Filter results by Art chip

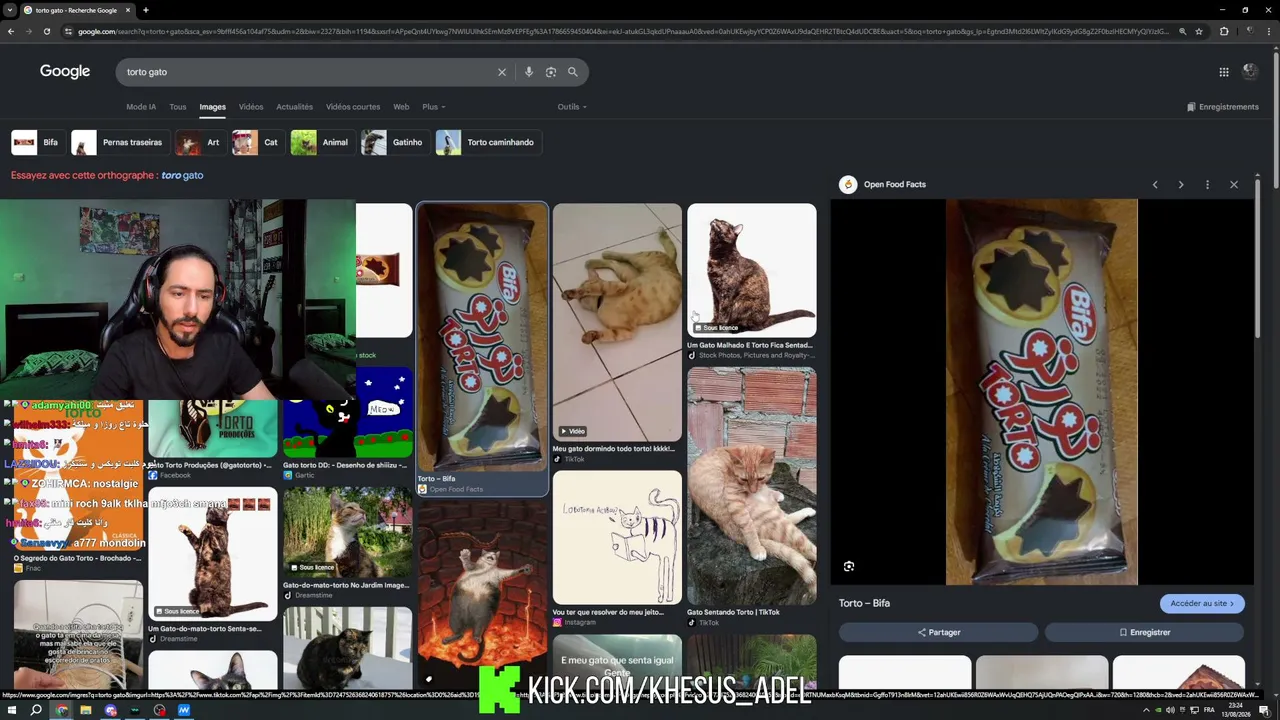(x=199, y=142)
